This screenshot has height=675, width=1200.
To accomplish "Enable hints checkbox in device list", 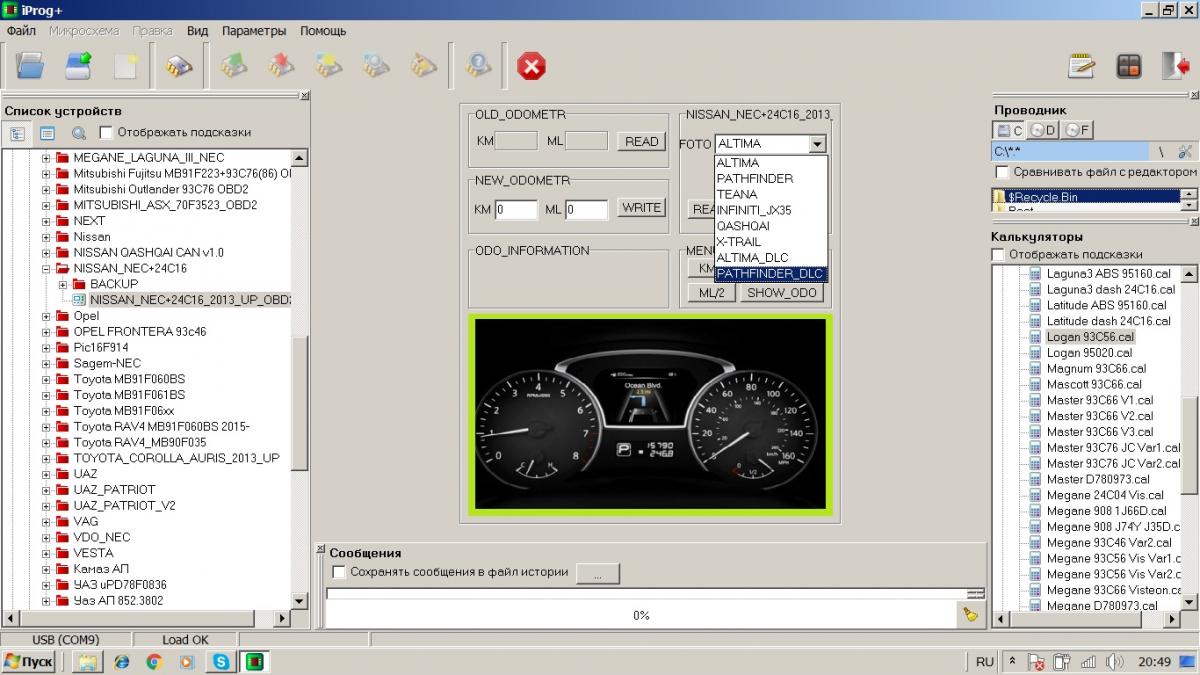I will (x=106, y=132).
